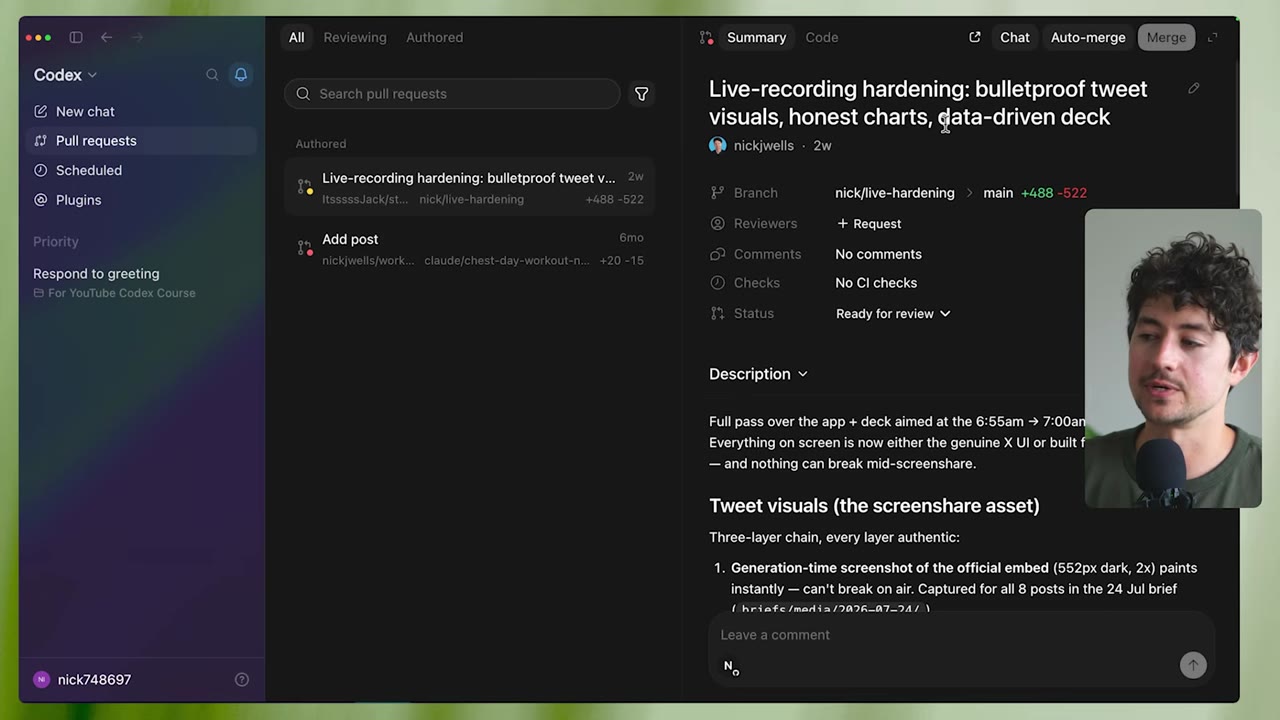Collapse the Description section

click(758, 374)
